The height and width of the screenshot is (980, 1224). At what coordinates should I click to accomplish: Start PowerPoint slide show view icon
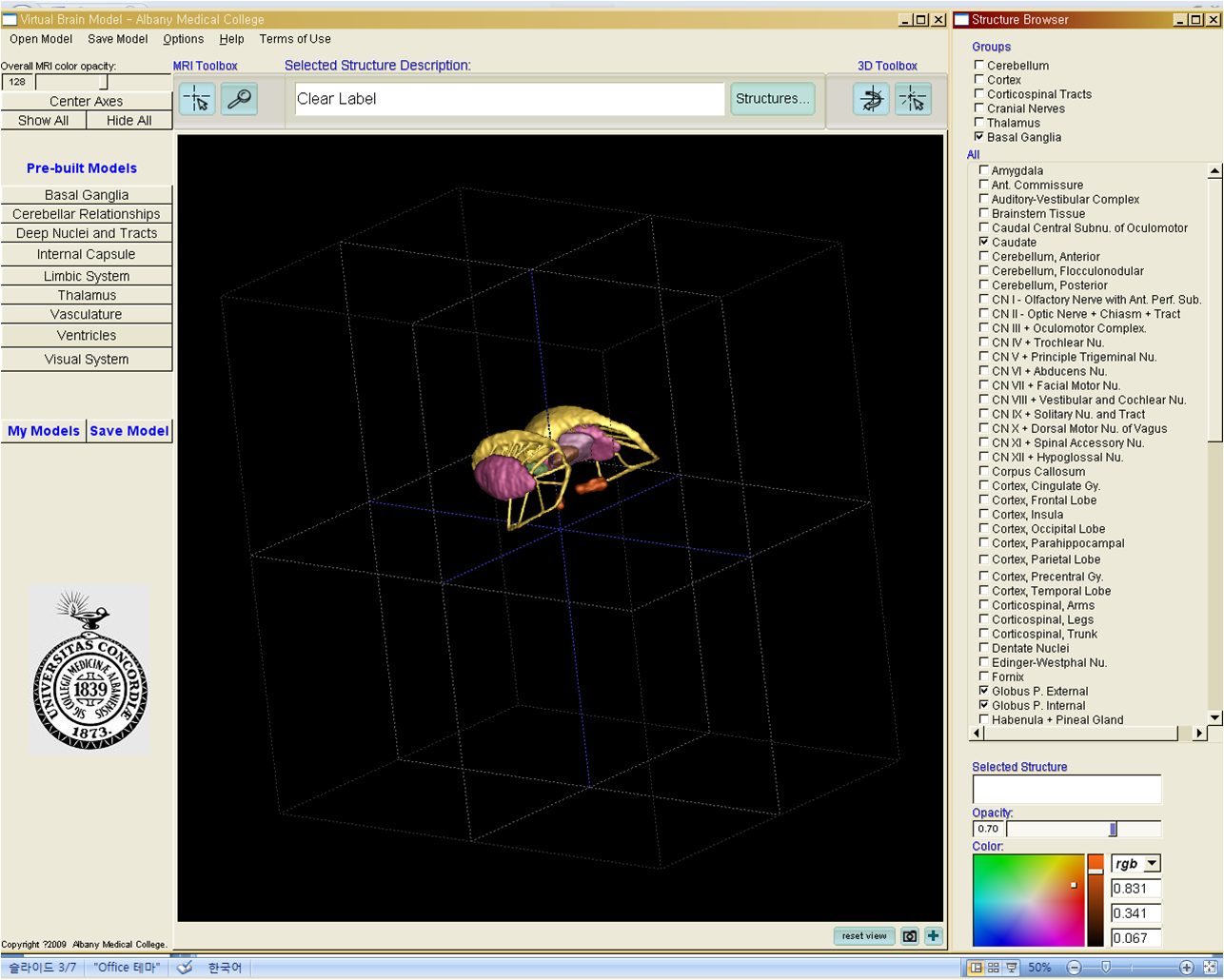(x=1012, y=968)
